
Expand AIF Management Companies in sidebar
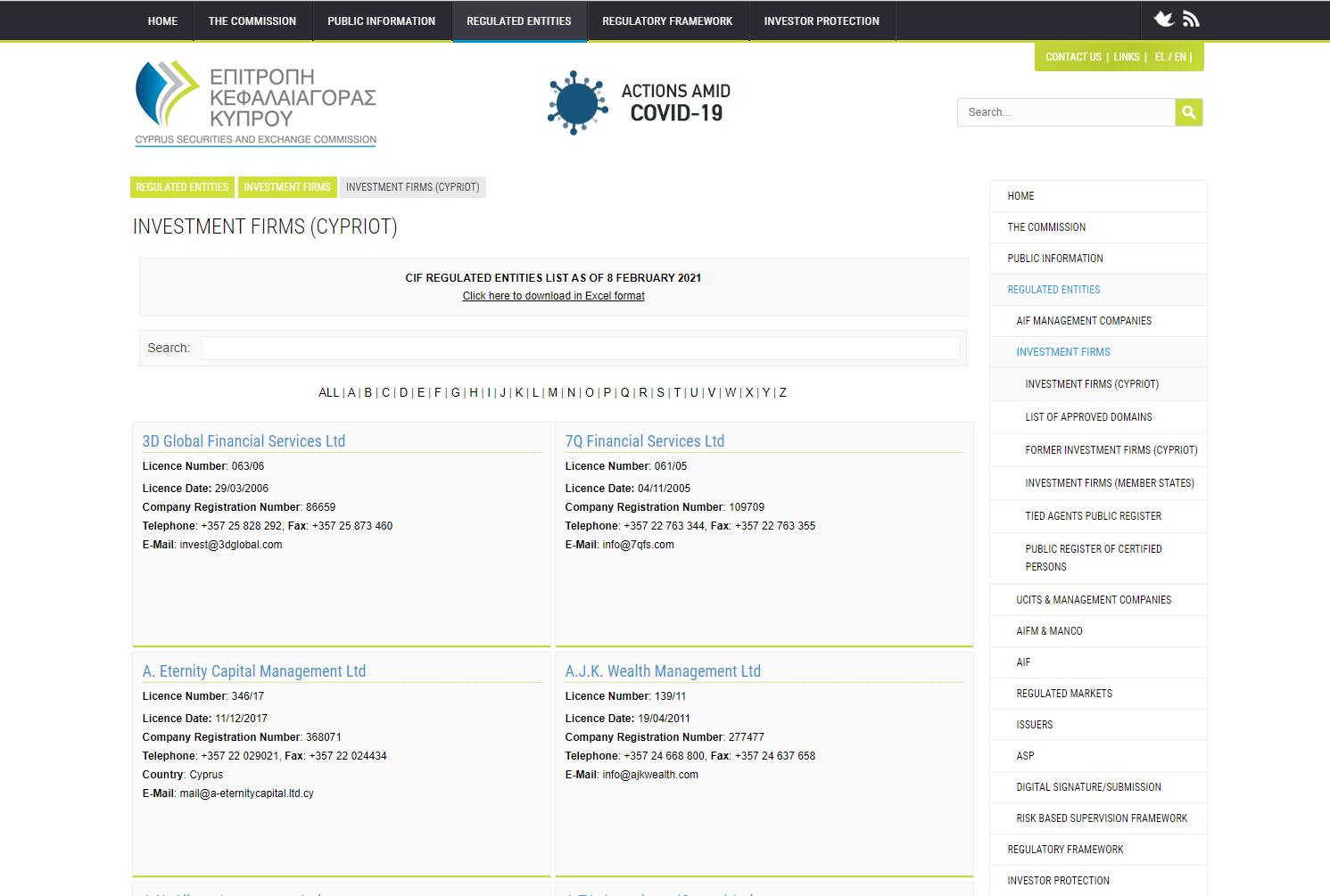click(x=1083, y=321)
